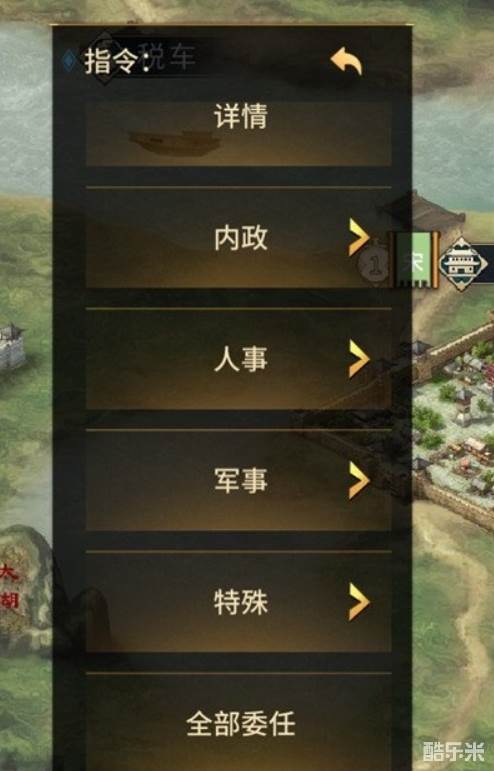The height and width of the screenshot is (771, 494).
Task: Click the 全部委任 delegate all button
Action: coord(239,722)
